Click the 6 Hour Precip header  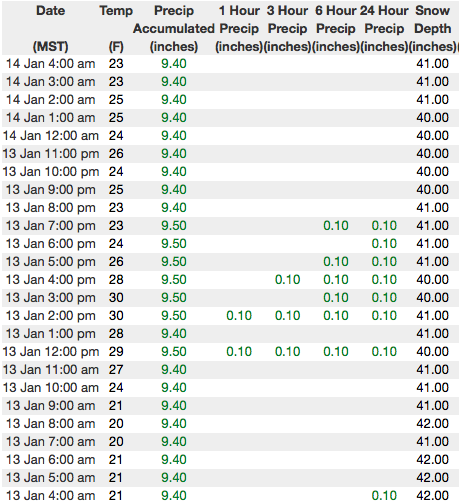tap(336, 28)
